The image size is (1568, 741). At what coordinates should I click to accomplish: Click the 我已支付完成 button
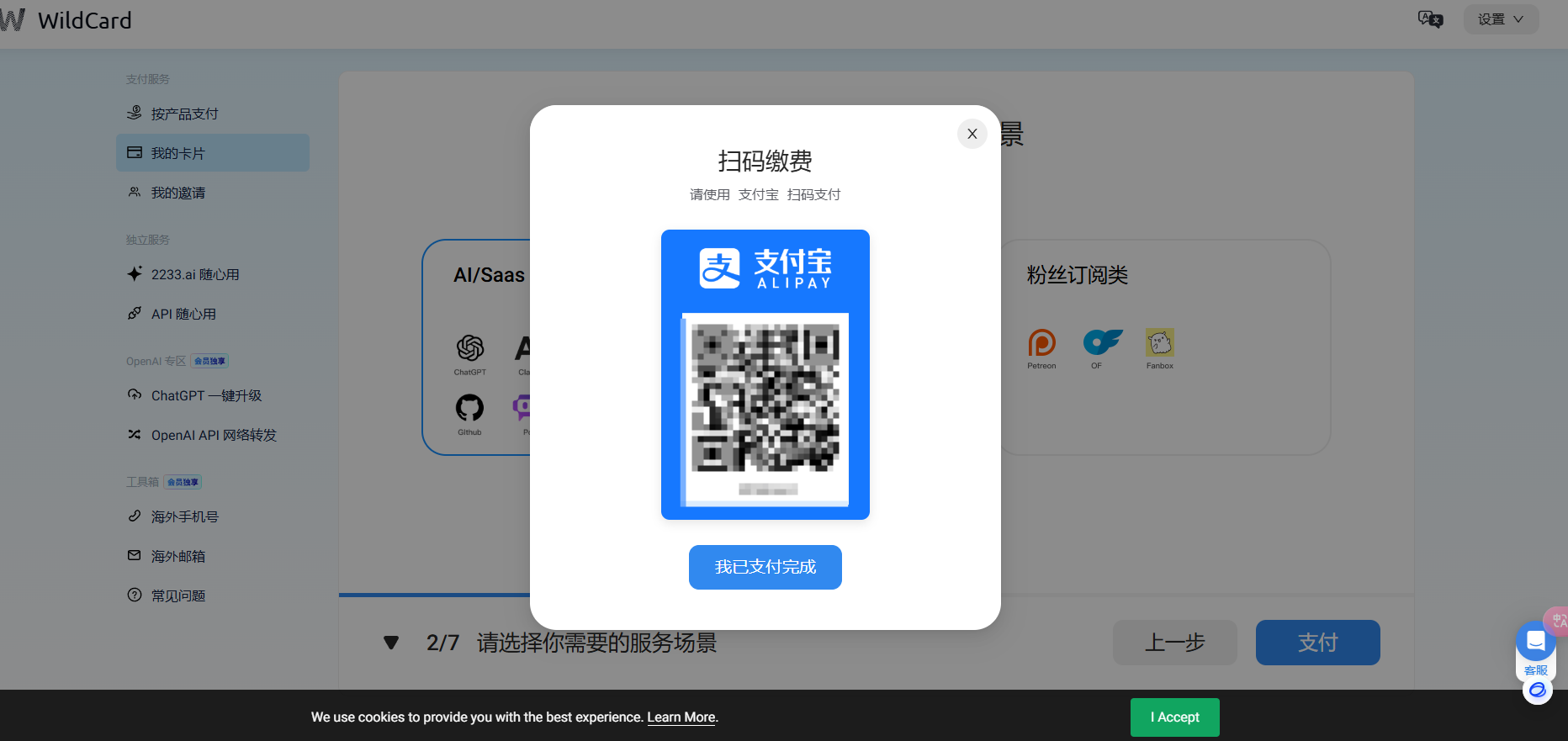click(765, 567)
